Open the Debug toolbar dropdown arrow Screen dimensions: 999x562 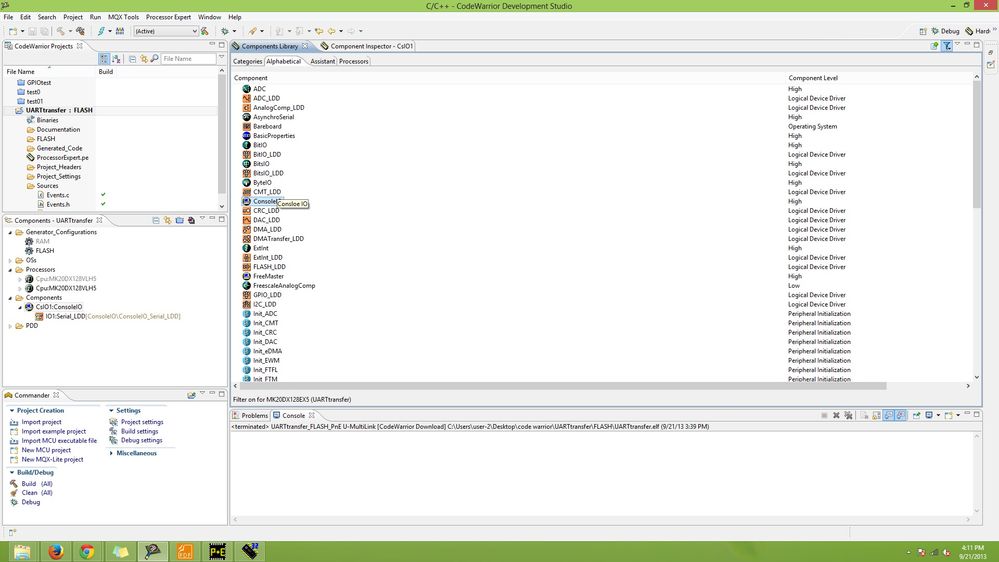(234, 31)
